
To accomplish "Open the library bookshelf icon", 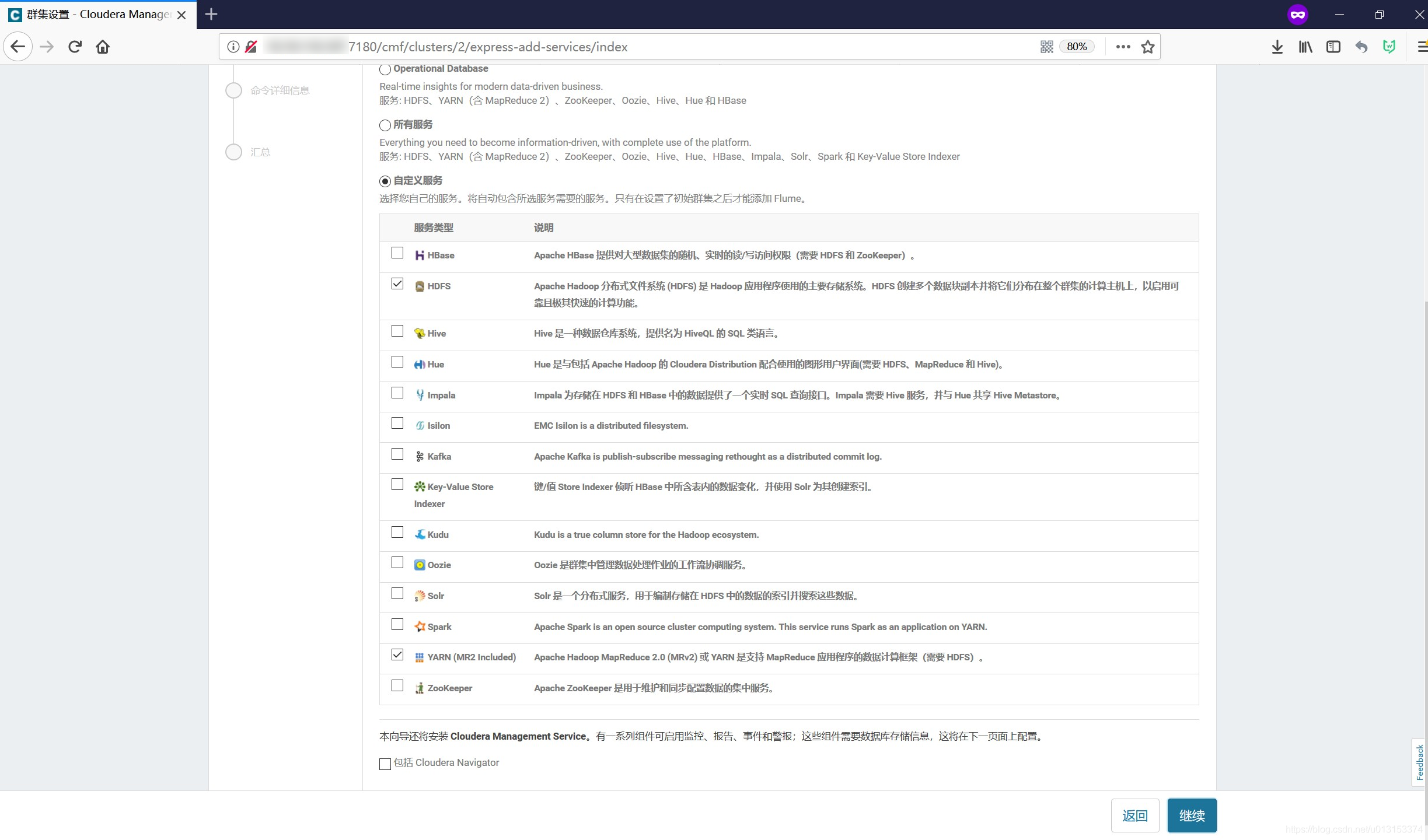I will click(x=1305, y=47).
